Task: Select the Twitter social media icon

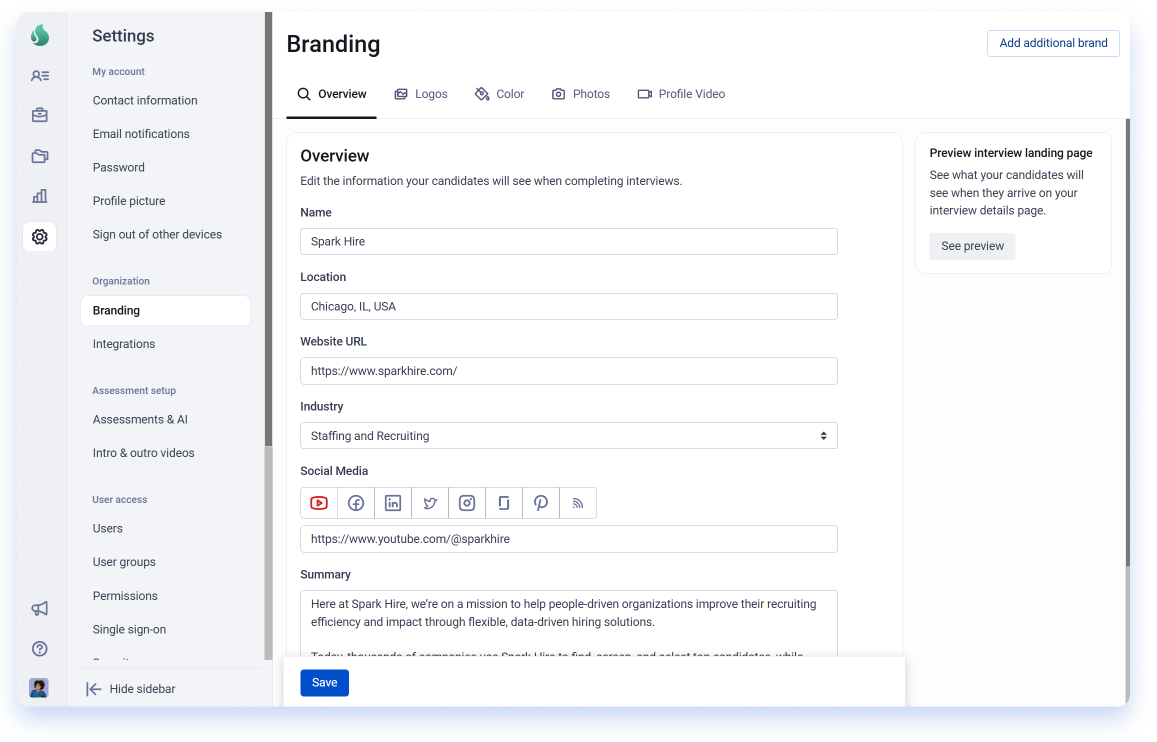Action: pos(430,503)
